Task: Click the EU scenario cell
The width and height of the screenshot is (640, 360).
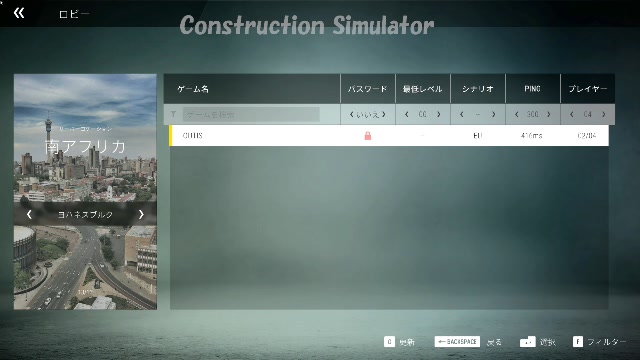Action: [478, 136]
